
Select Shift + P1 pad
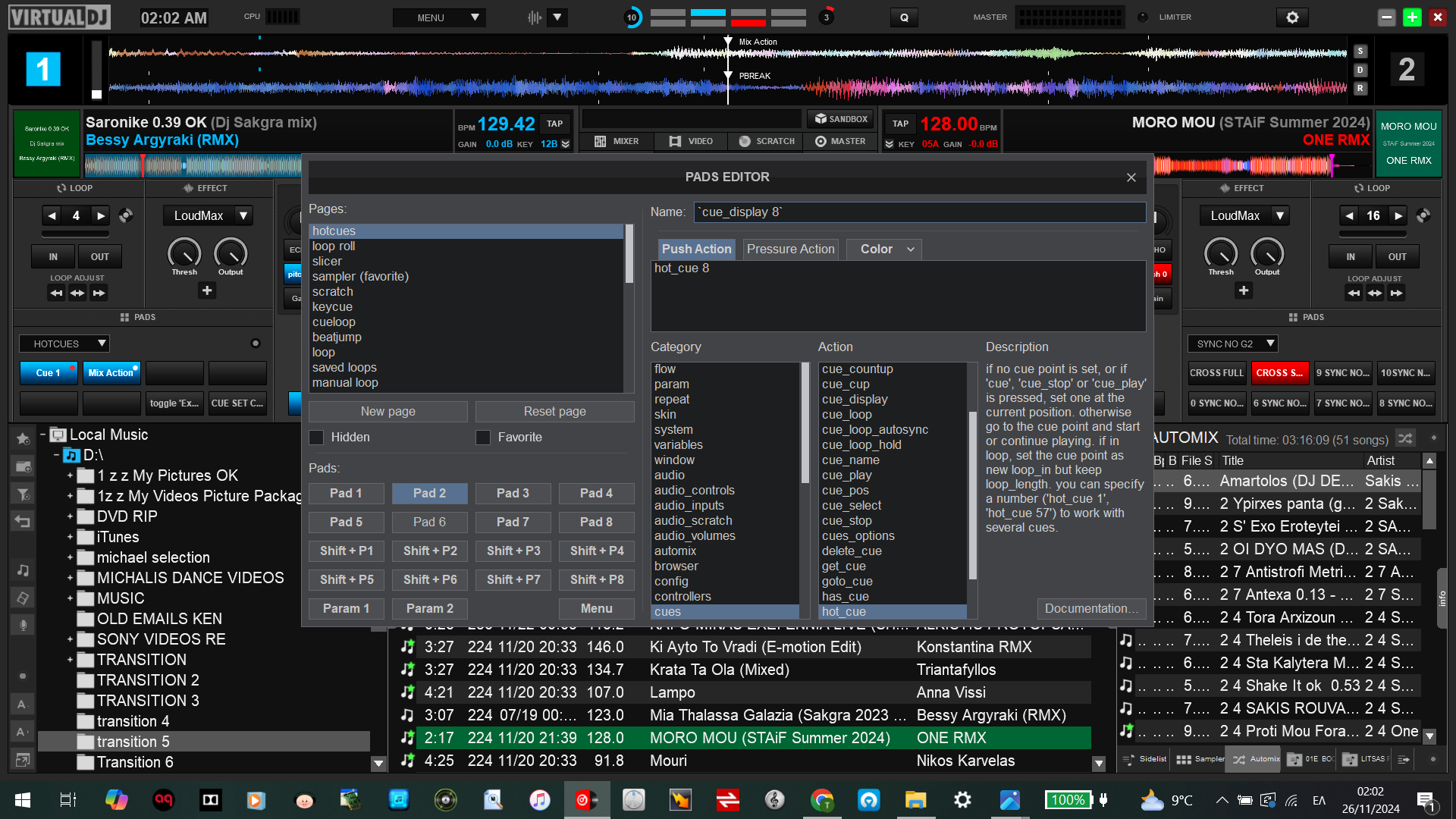point(347,551)
